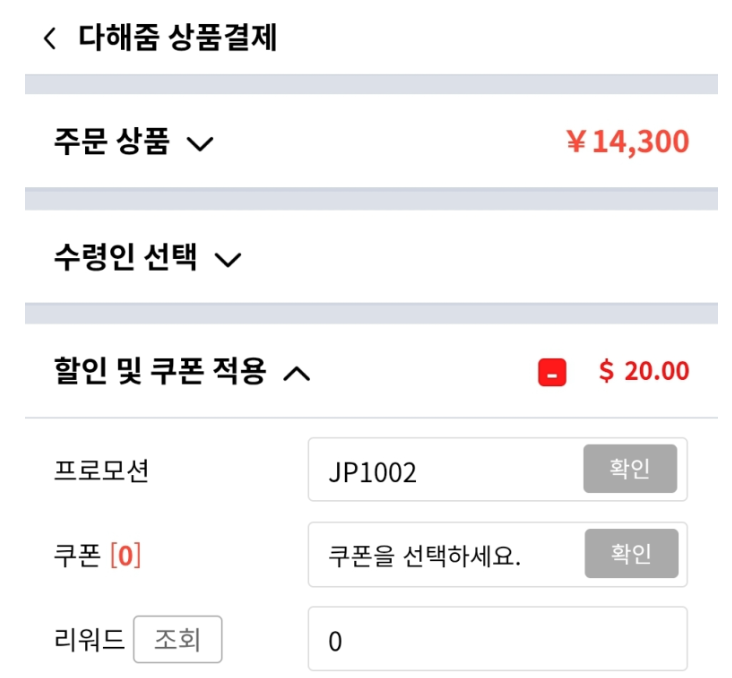Expand the 주문 상품 section chevron
The width and height of the screenshot is (732, 678).
pyautogui.click(x=200, y=144)
